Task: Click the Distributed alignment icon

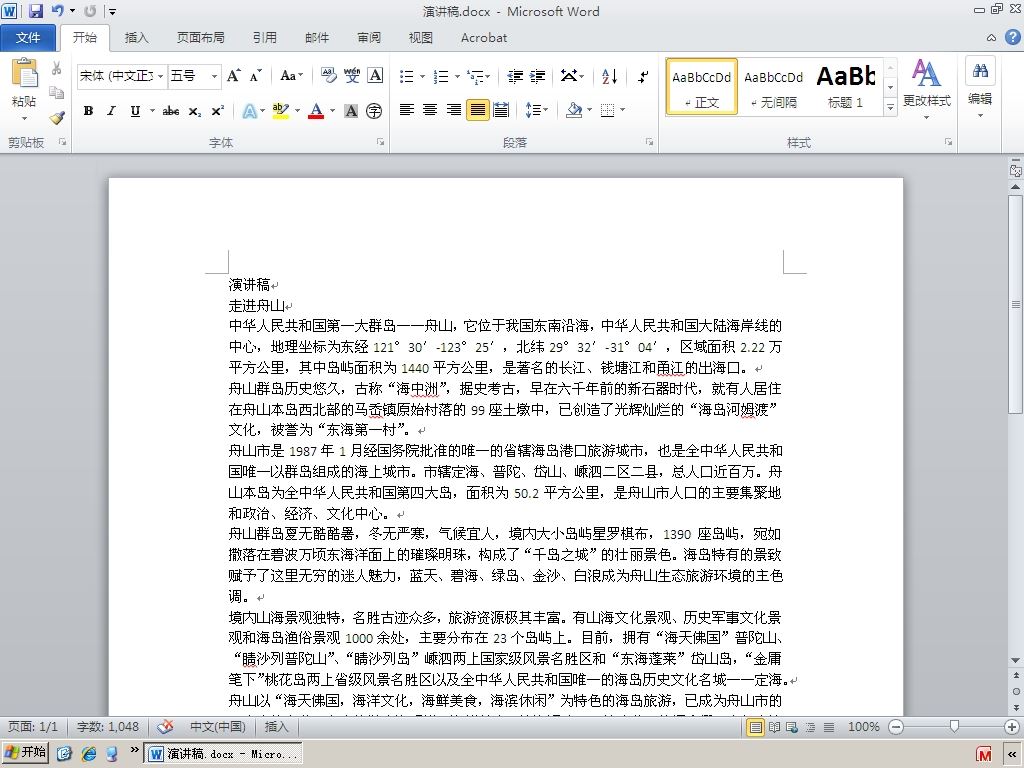Action: click(501, 110)
